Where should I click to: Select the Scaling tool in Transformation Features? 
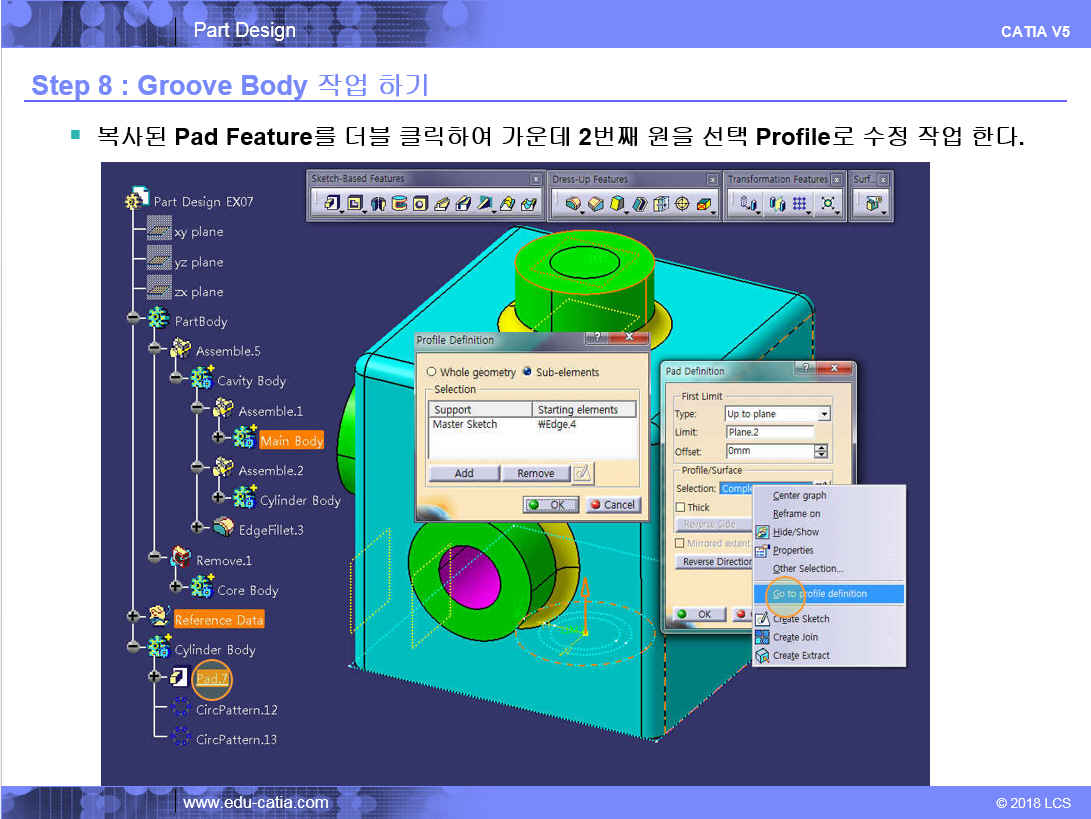click(829, 204)
